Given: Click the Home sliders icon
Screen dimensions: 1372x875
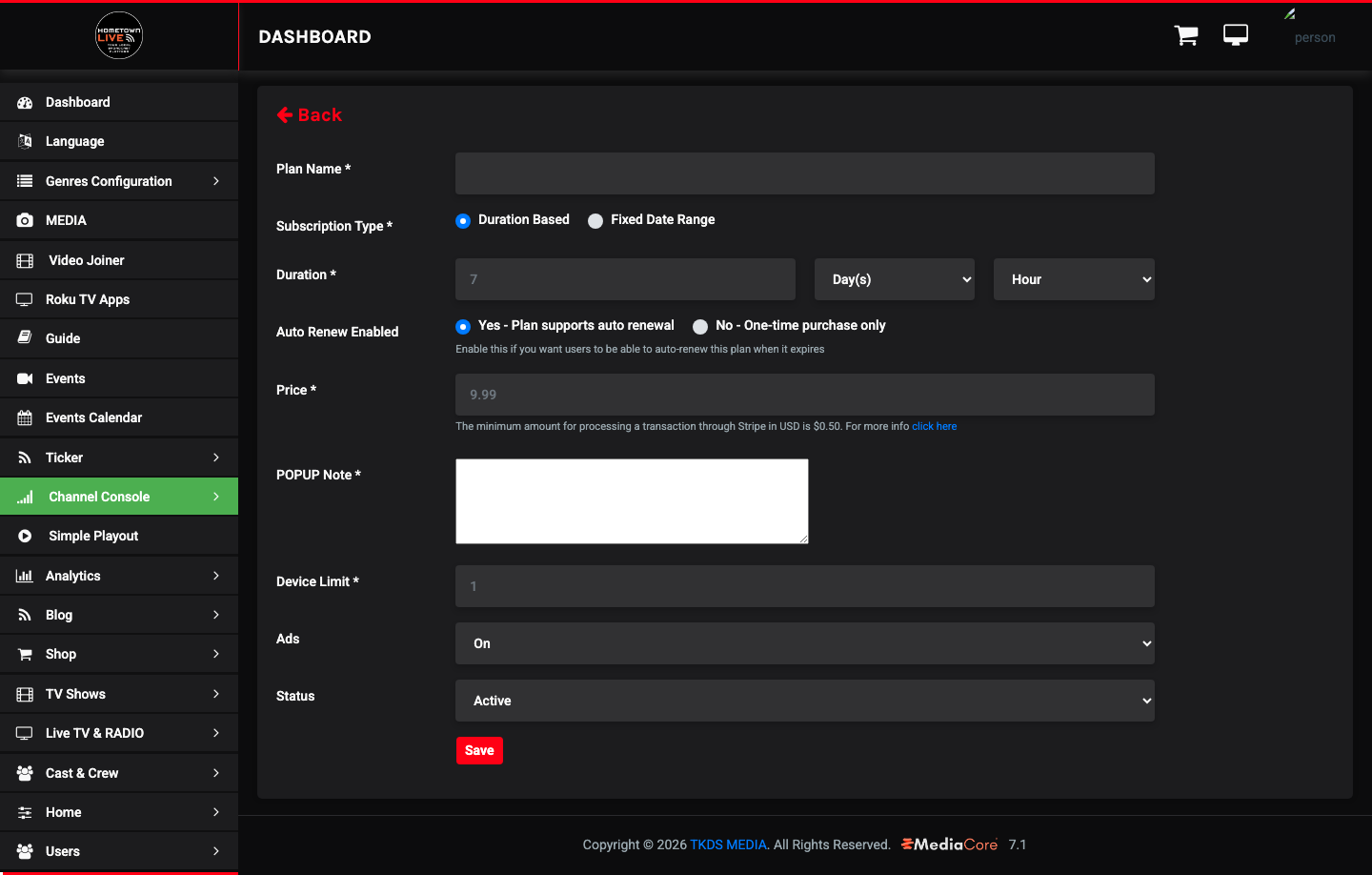Looking at the screenshot, I should (25, 812).
